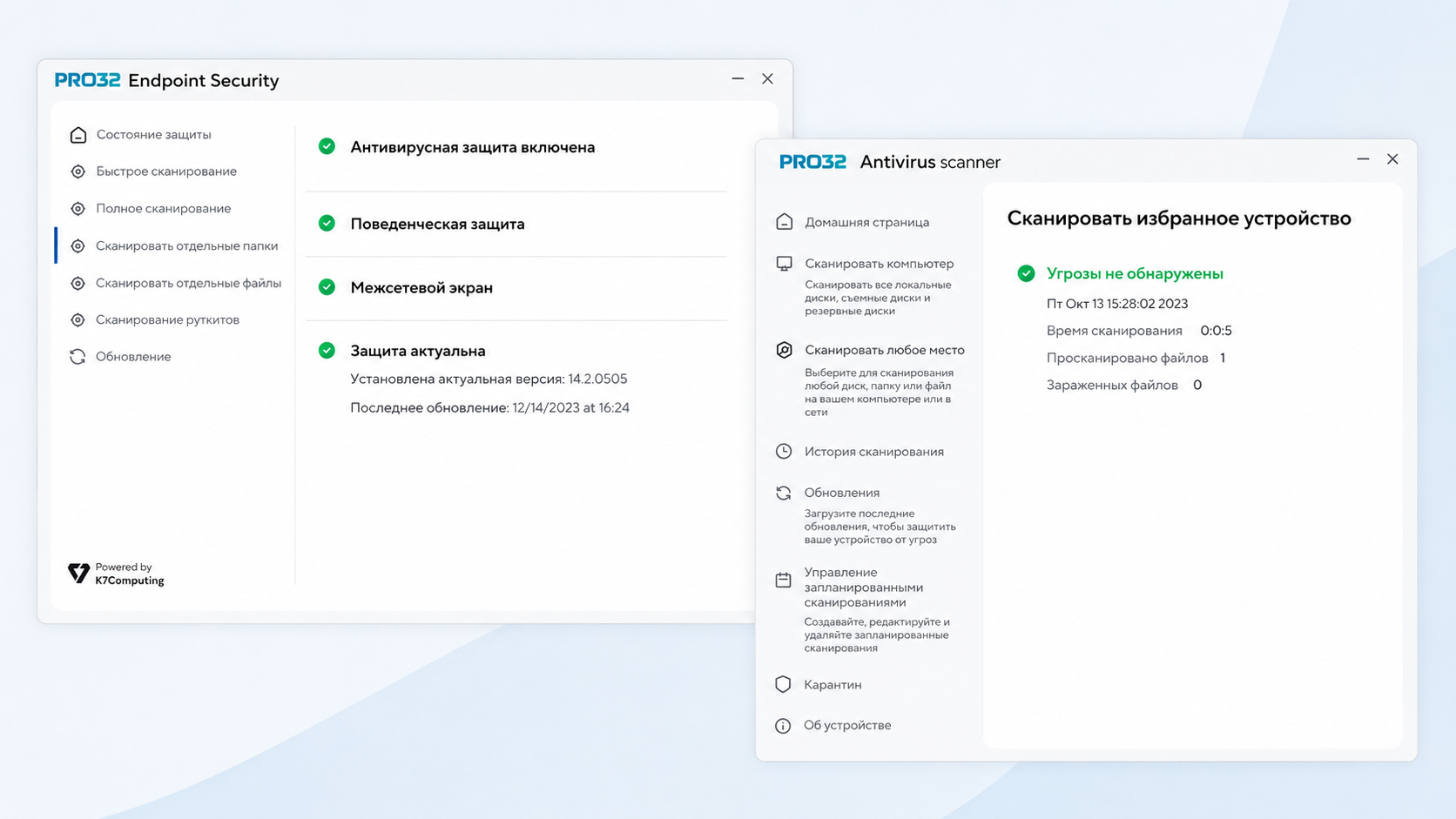Image resolution: width=1456 pixels, height=819 pixels.
Task: Click shield icon beside Карантин
Action: coord(784,684)
